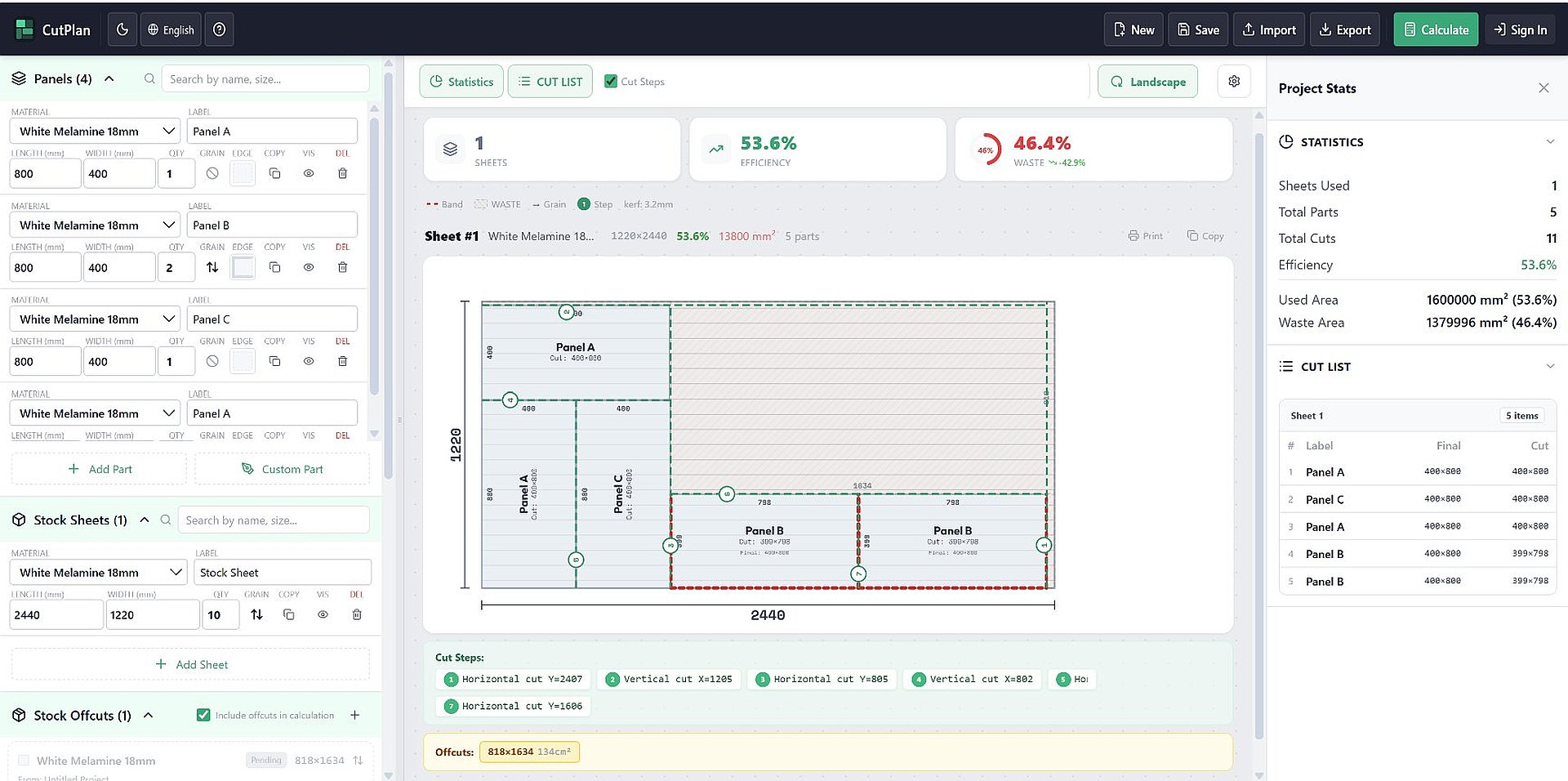
Task: Click Add Part button
Action: coord(99,469)
